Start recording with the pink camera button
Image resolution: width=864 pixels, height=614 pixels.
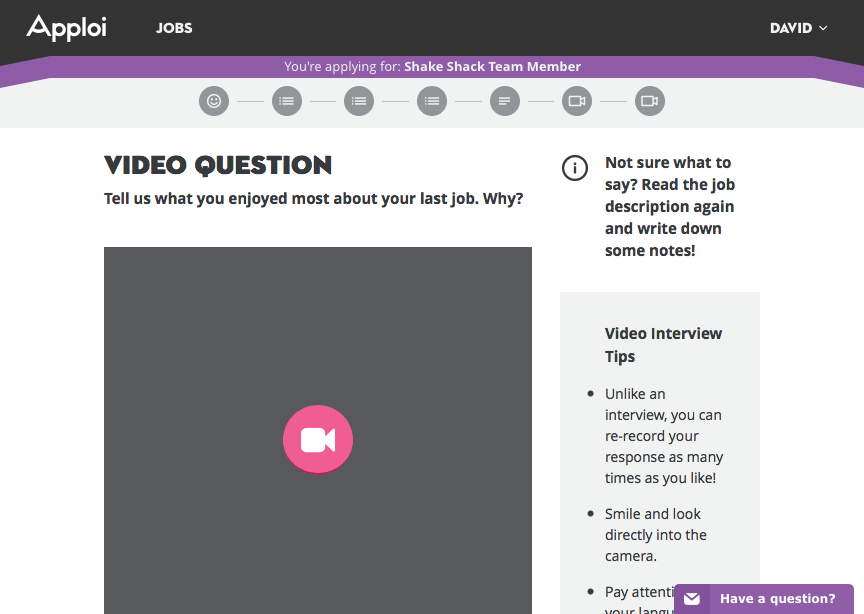coord(318,440)
